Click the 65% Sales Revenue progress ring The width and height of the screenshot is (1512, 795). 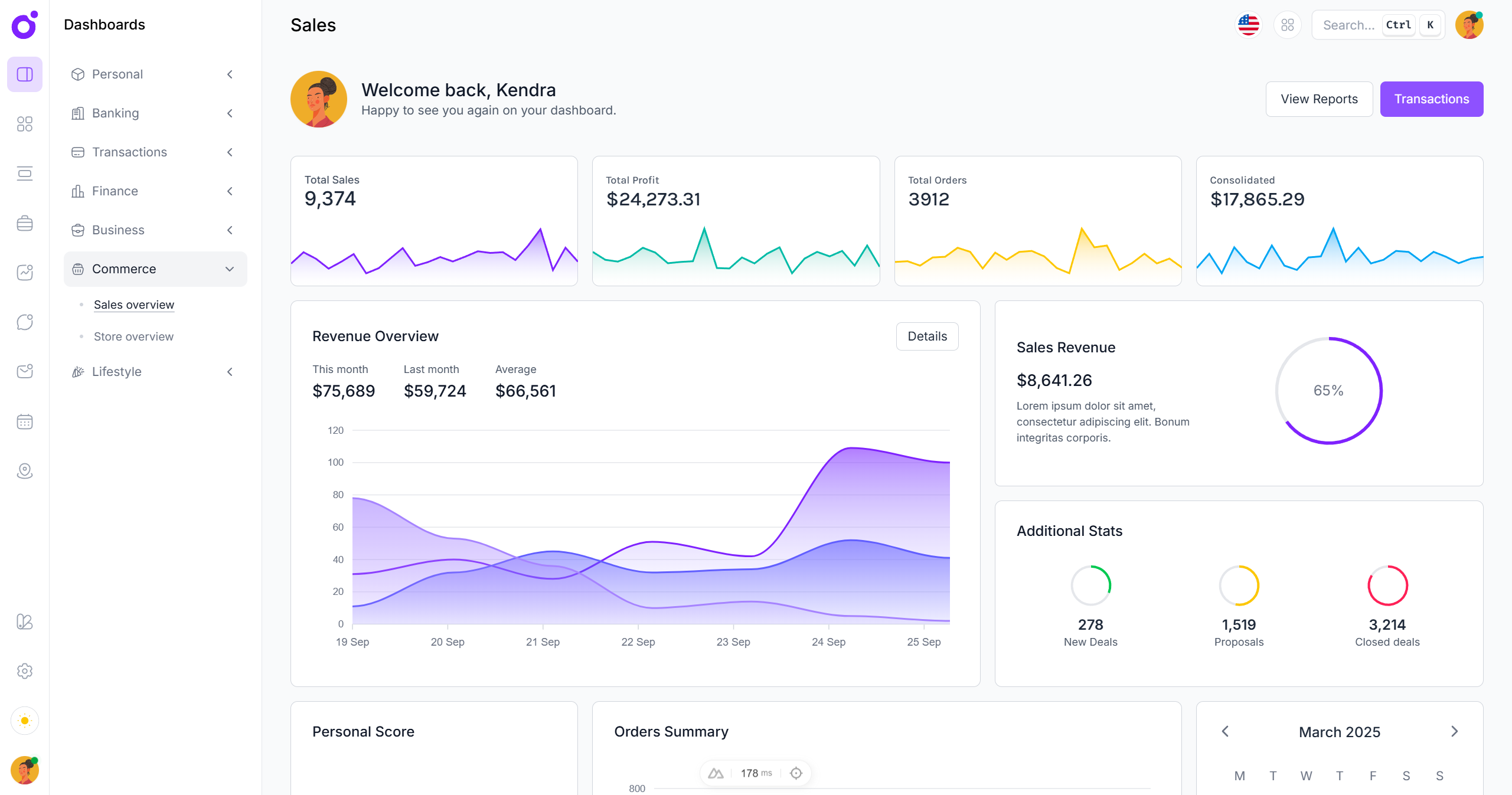click(1328, 391)
